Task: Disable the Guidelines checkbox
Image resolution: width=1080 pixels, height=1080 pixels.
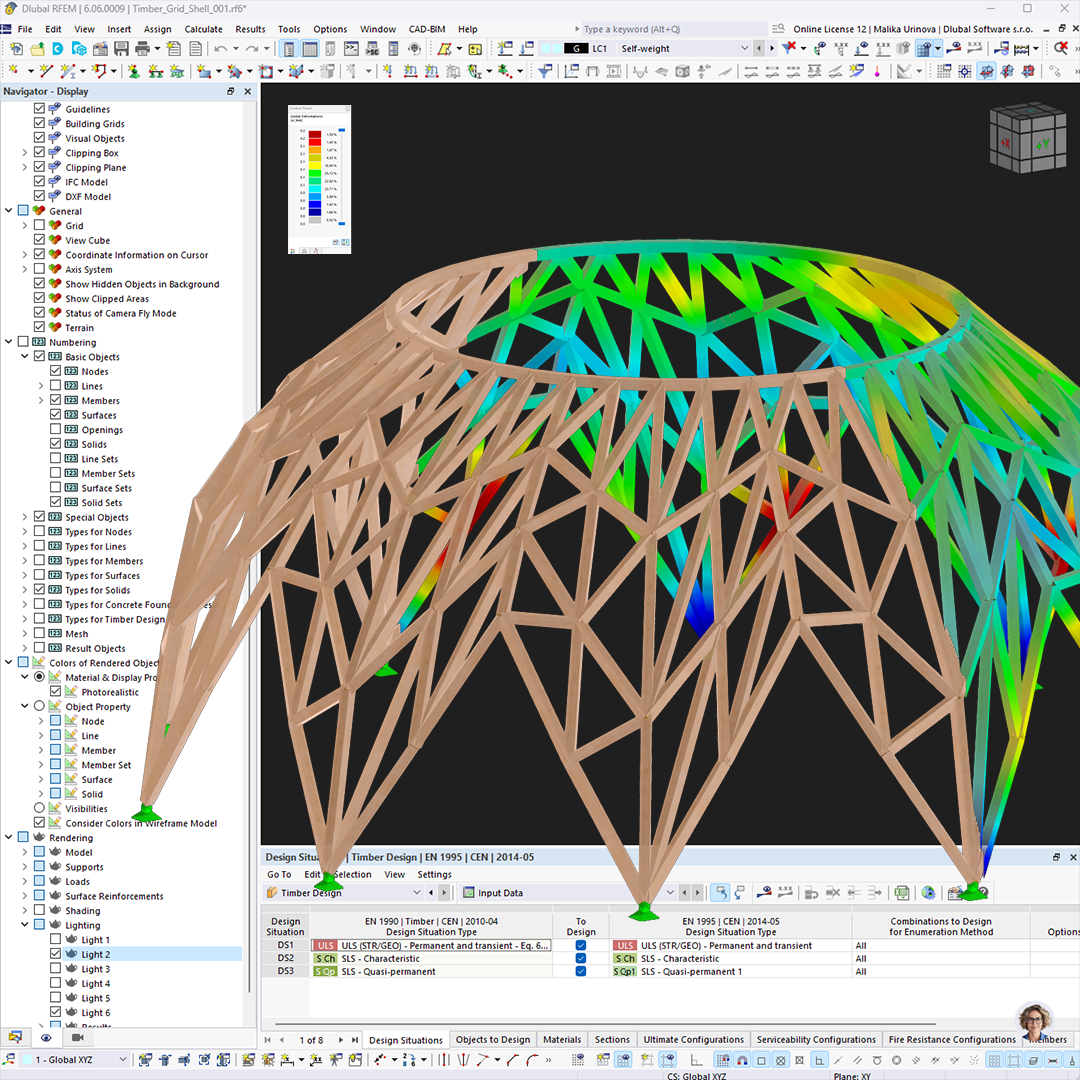Action: (38, 109)
